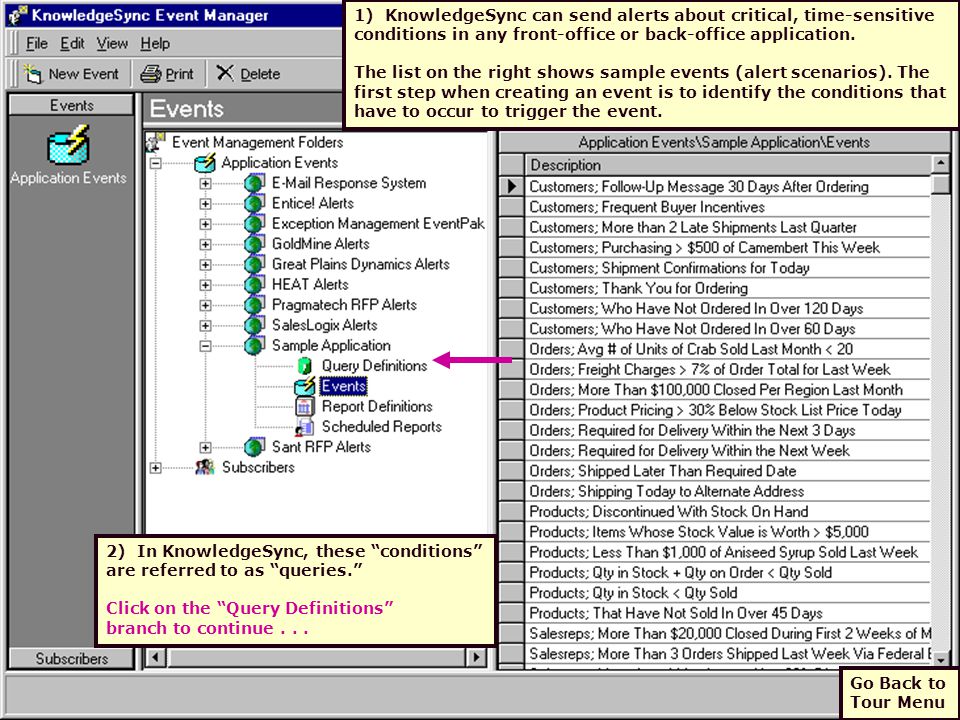Expand the SalesLogix Alerts node
This screenshot has width=960, height=720.
(x=205, y=325)
